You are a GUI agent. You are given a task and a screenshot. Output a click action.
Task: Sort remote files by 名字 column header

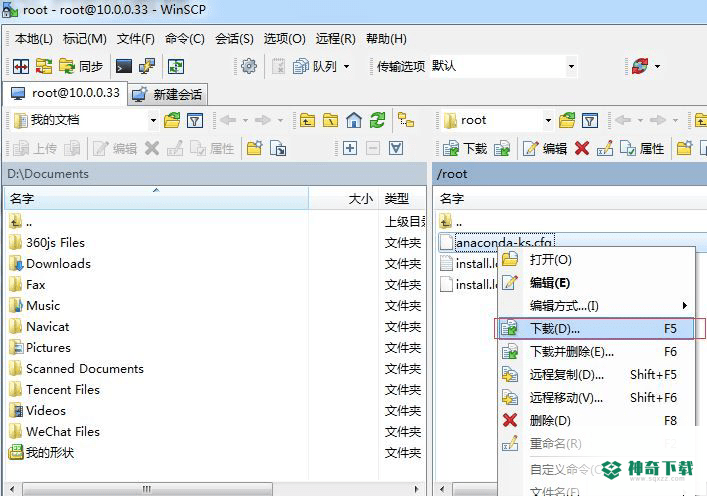pos(570,199)
